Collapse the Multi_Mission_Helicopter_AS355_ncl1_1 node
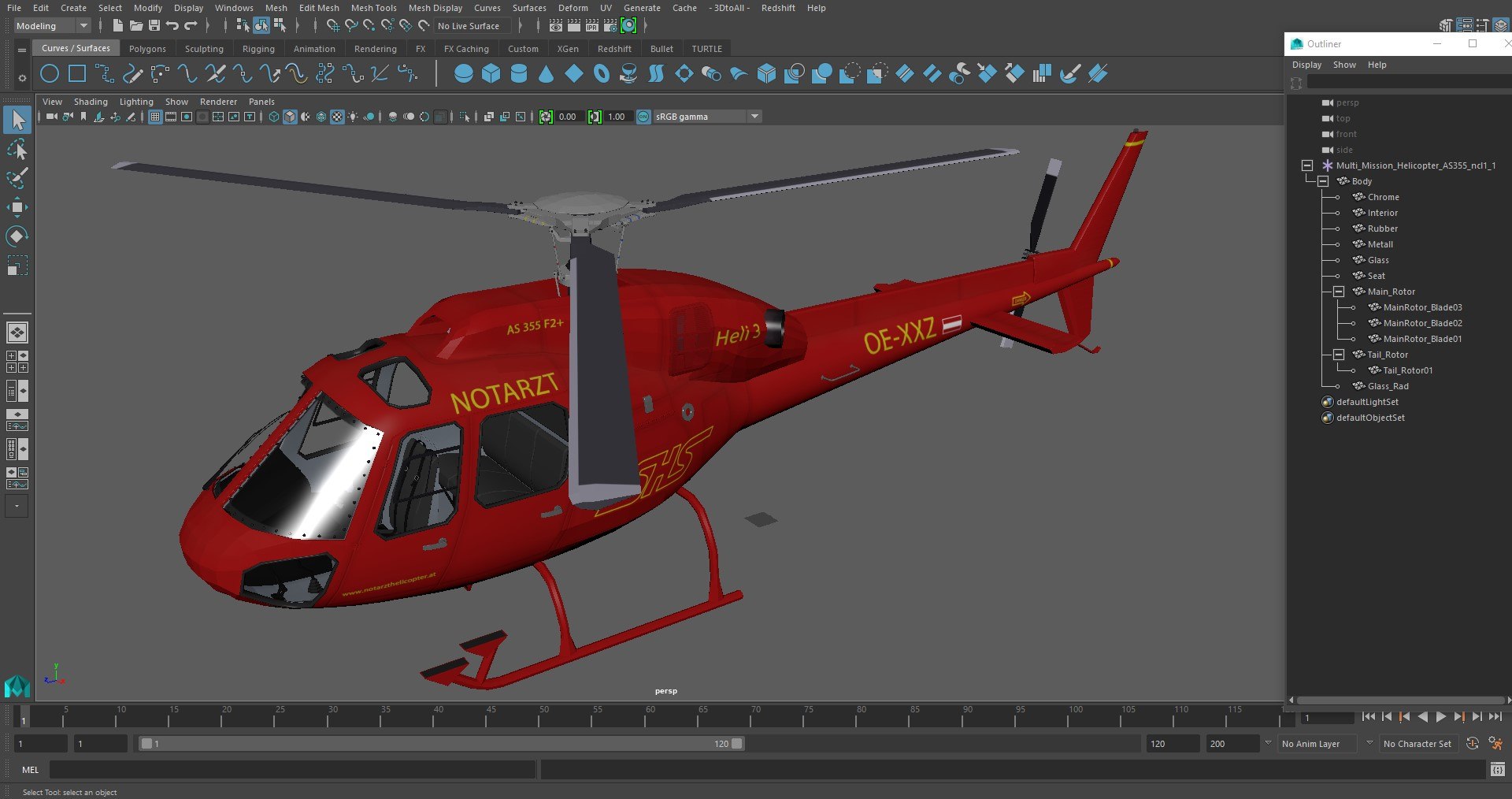The image size is (1512, 799). tap(1307, 165)
